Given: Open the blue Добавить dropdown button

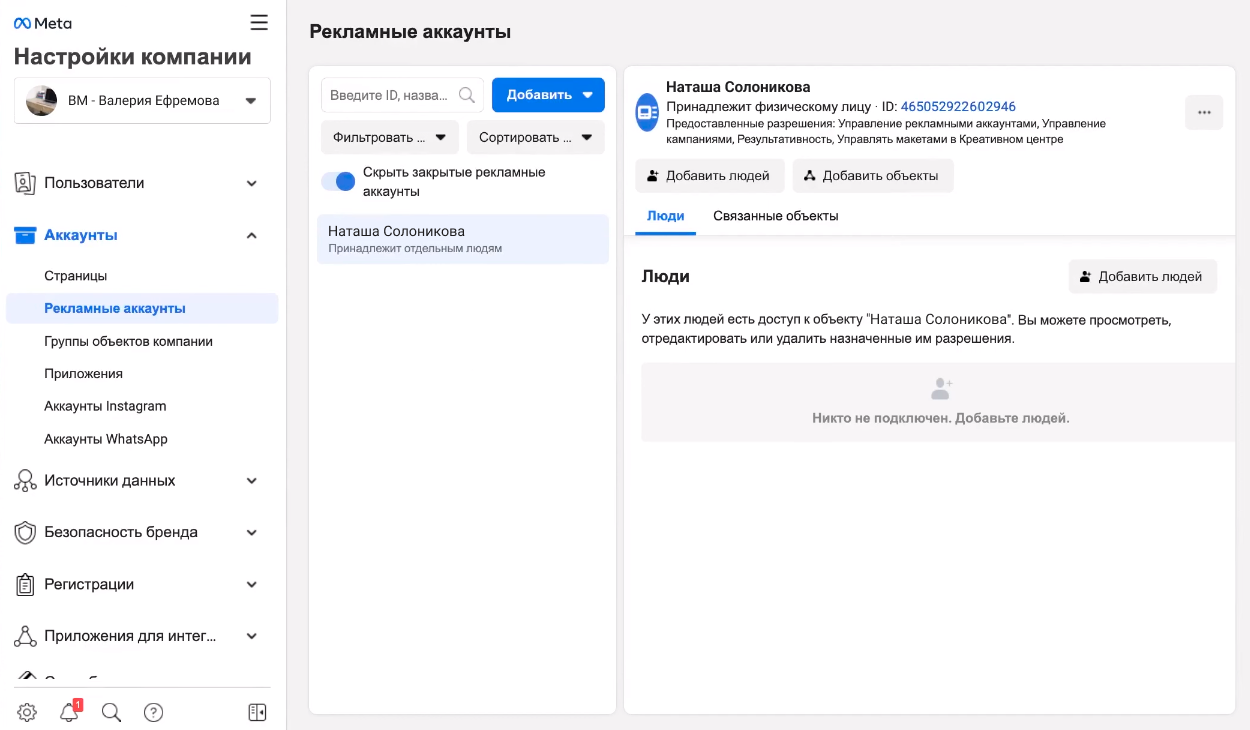Looking at the screenshot, I should [548, 95].
